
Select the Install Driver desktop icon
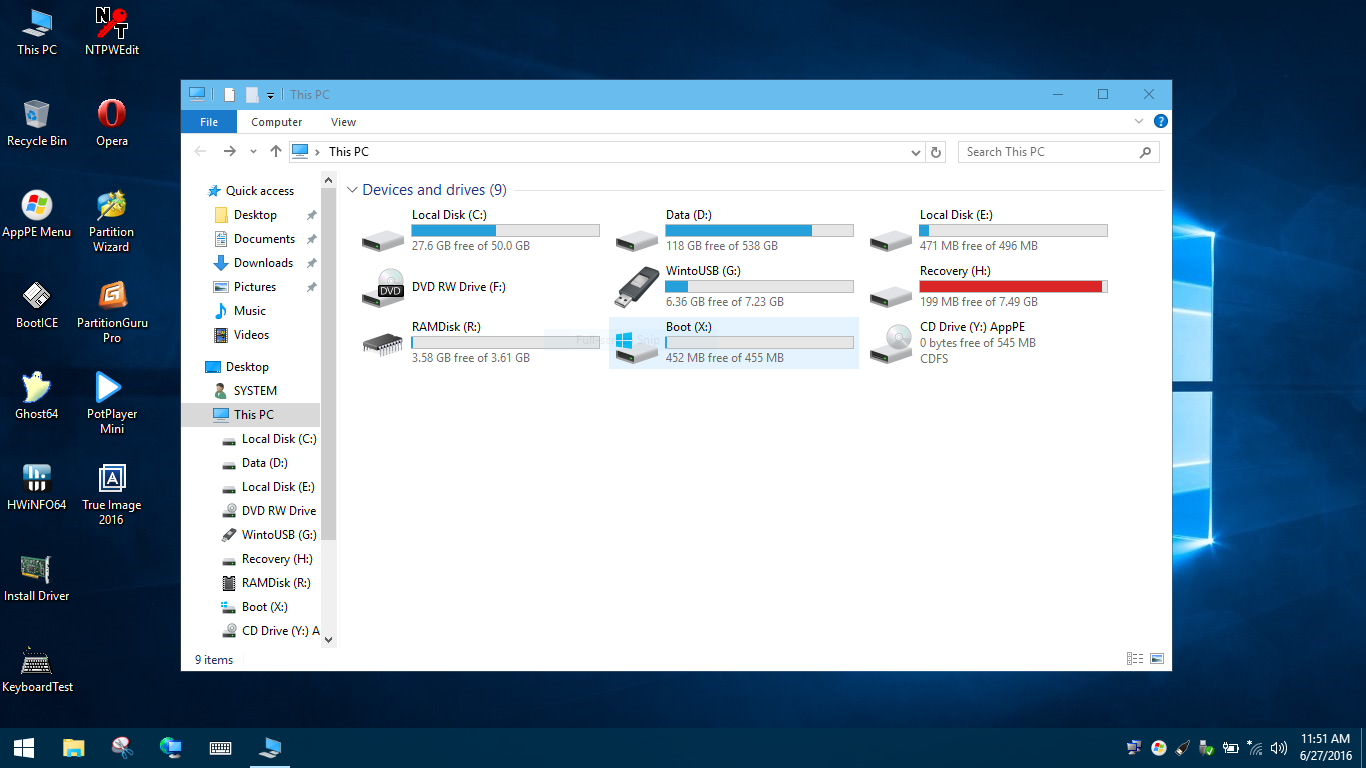(x=37, y=578)
